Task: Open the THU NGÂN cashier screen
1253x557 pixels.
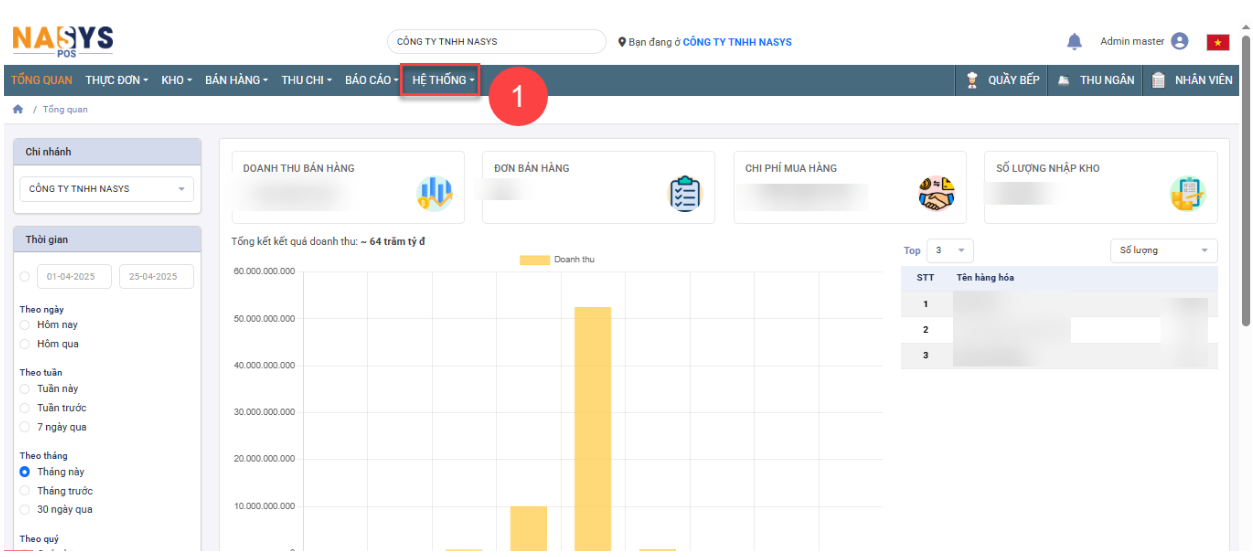Action: [x=1096, y=80]
